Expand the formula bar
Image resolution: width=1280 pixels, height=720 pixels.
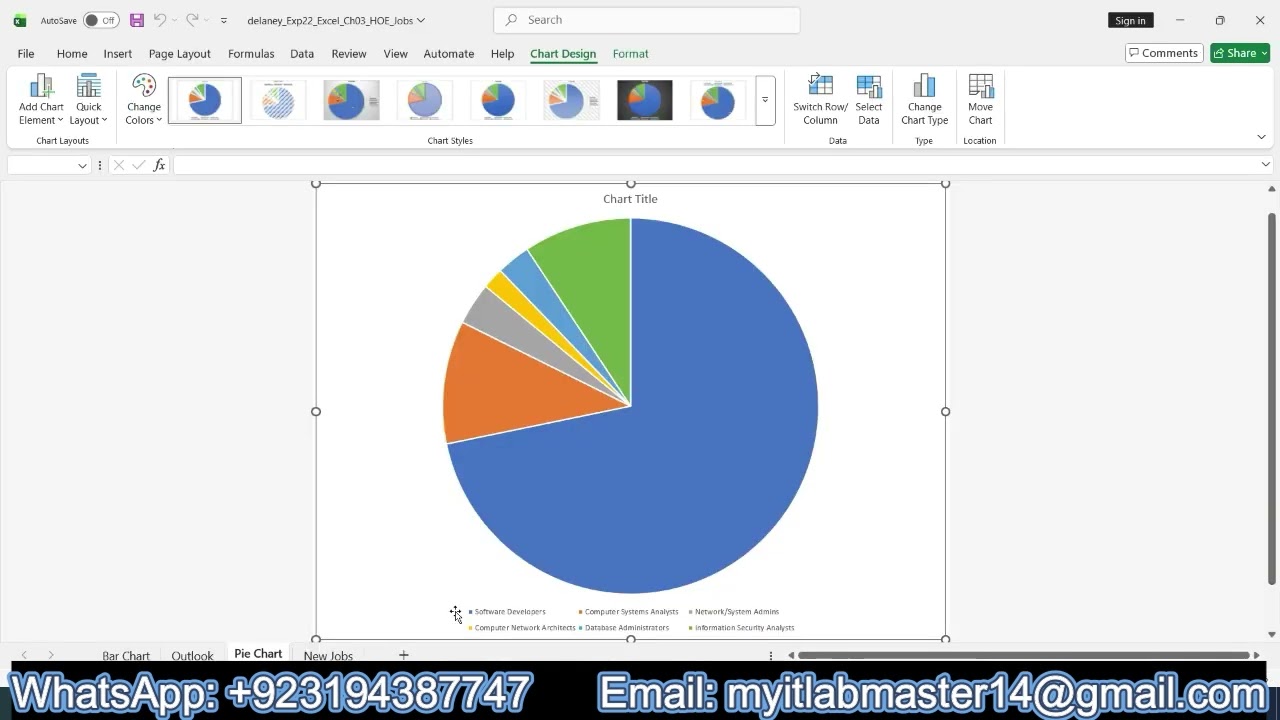pos(1265,165)
